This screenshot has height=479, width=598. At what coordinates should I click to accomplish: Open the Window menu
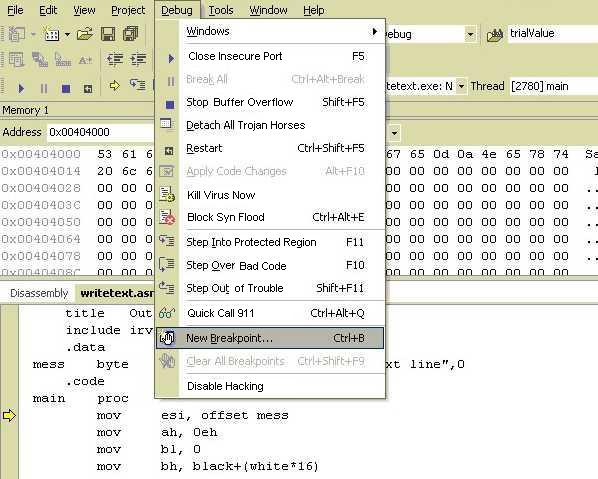(x=268, y=10)
